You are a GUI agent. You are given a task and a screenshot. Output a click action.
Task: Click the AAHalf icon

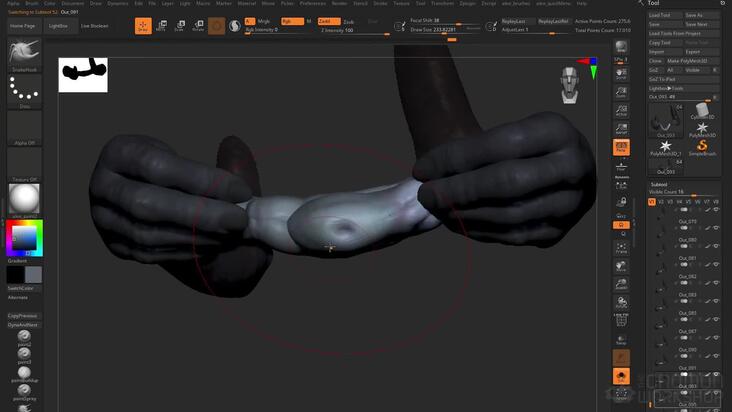621,128
